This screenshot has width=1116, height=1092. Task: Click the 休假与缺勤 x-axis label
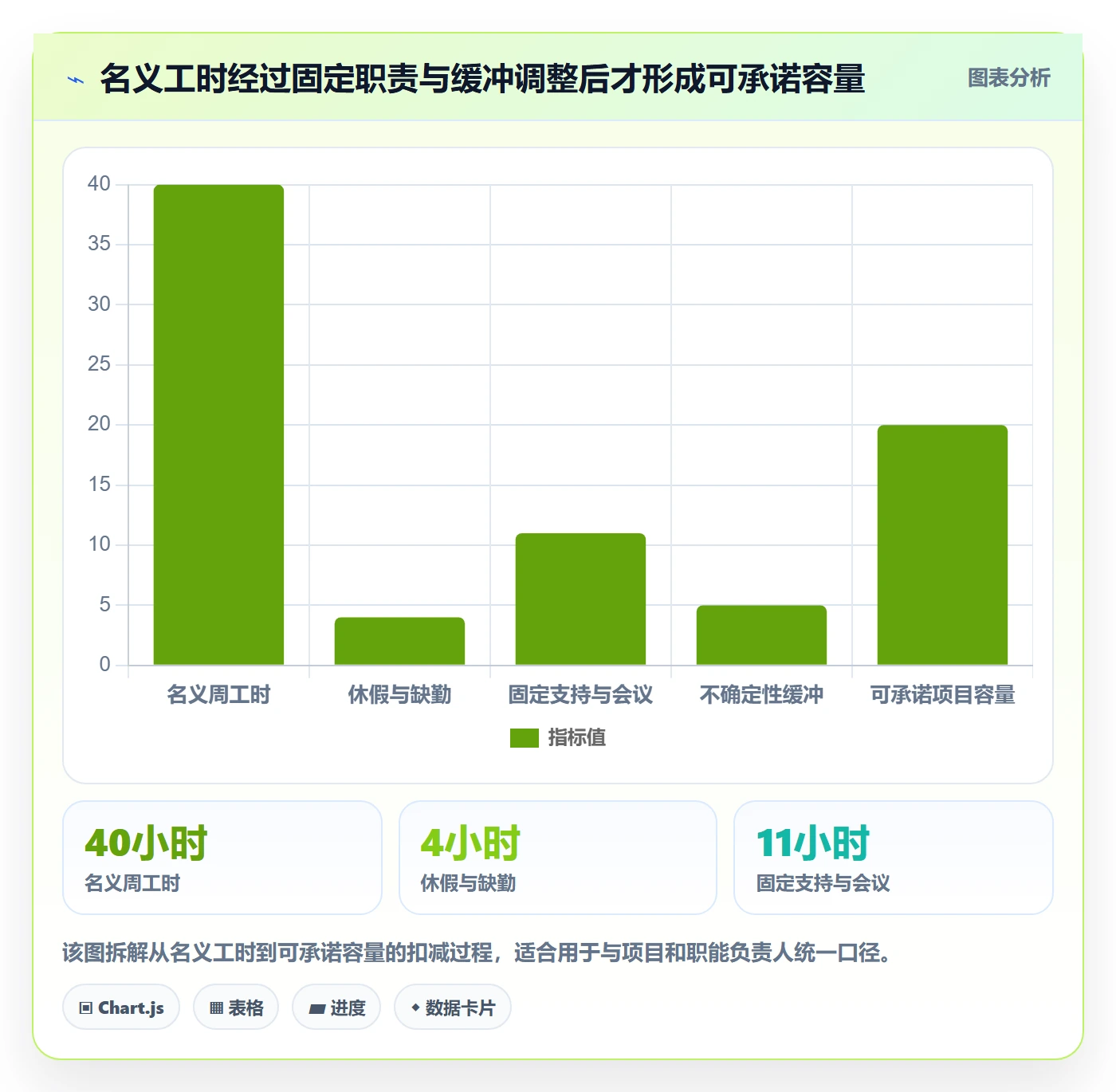point(399,695)
